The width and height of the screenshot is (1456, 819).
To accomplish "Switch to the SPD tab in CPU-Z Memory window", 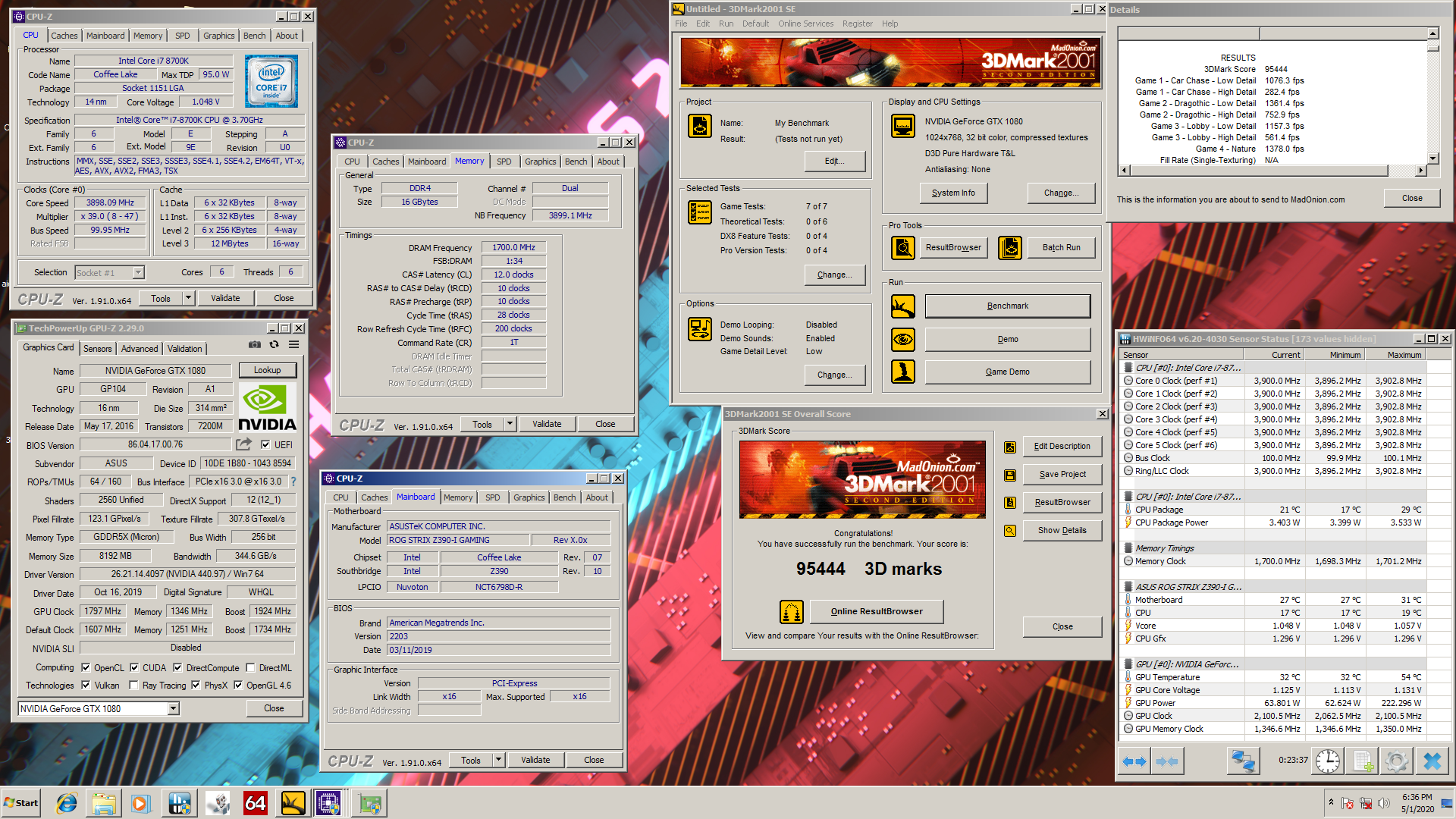I will (504, 162).
